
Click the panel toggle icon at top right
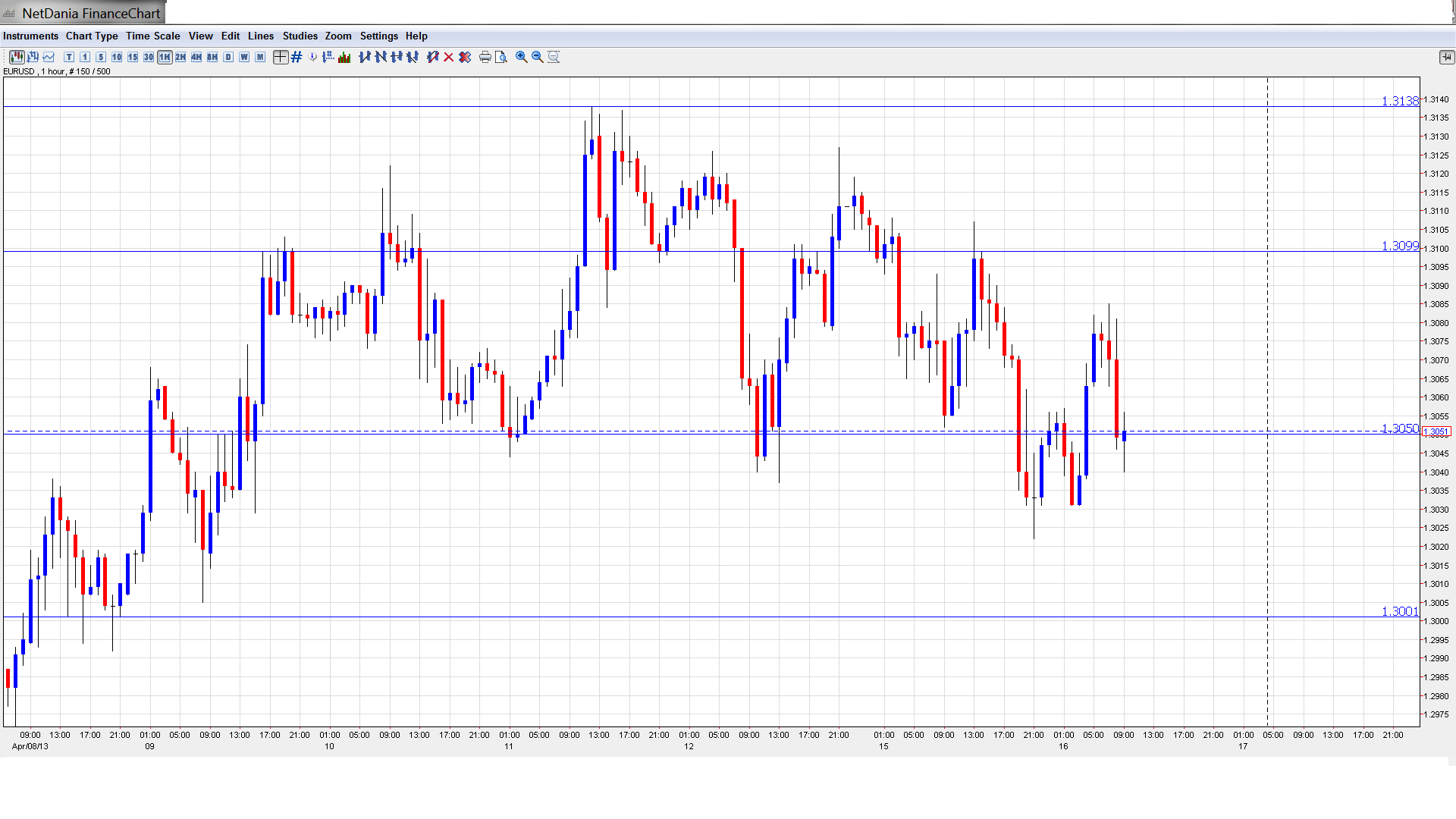pyautogui.click(x=1446, y=57)
